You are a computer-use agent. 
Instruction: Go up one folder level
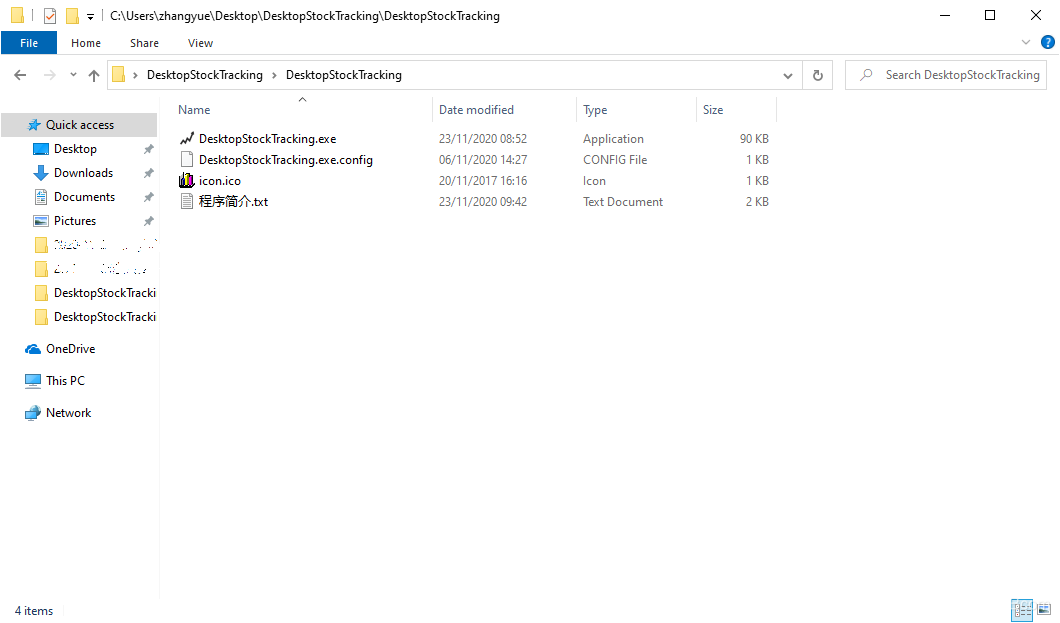tap(94, 75)
